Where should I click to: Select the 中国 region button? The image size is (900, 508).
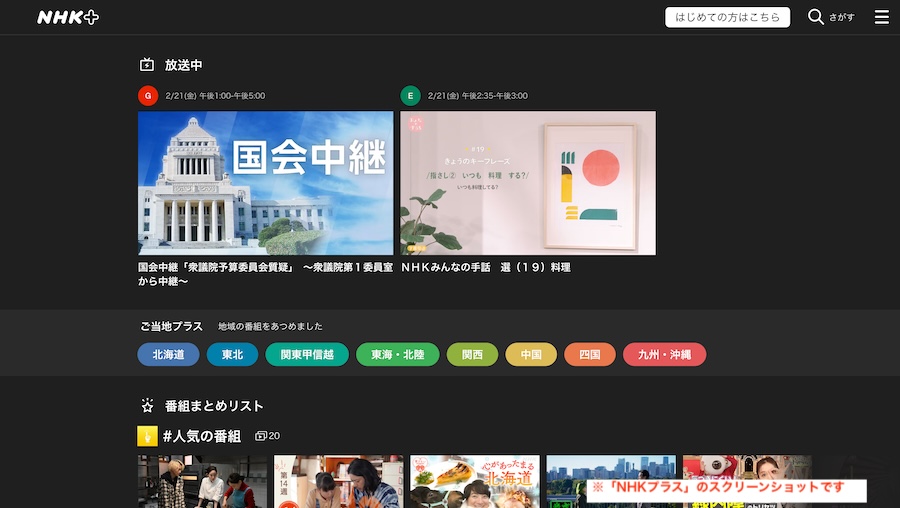coord(531,354)
